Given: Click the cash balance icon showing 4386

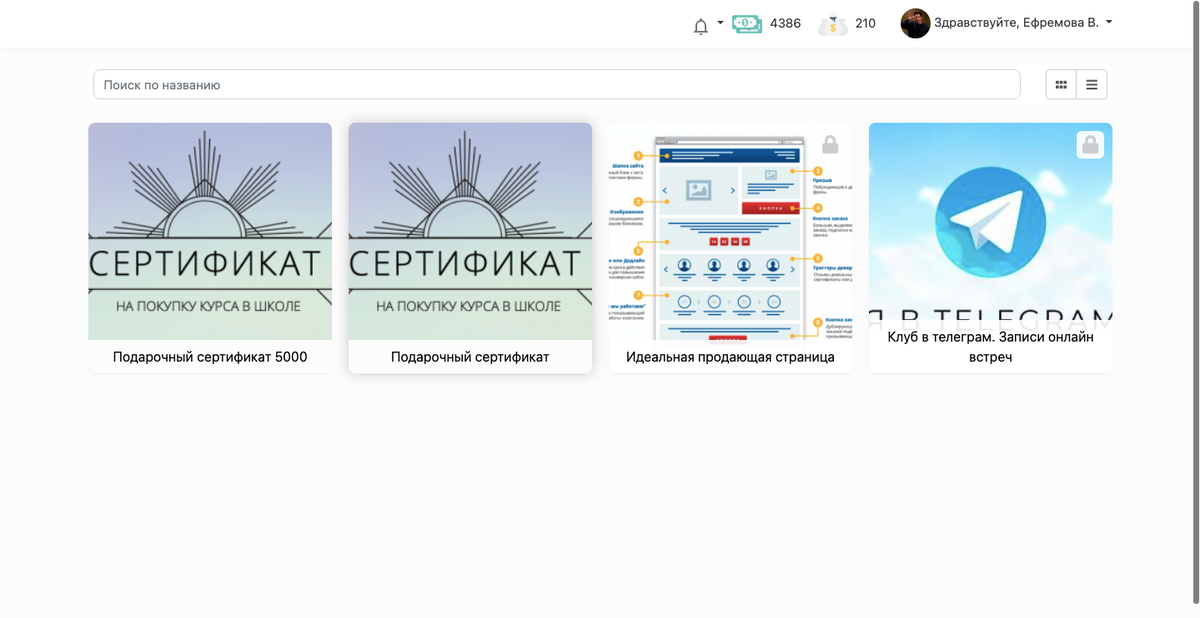Looking at the screenshot, I should [x=745, y=23].
